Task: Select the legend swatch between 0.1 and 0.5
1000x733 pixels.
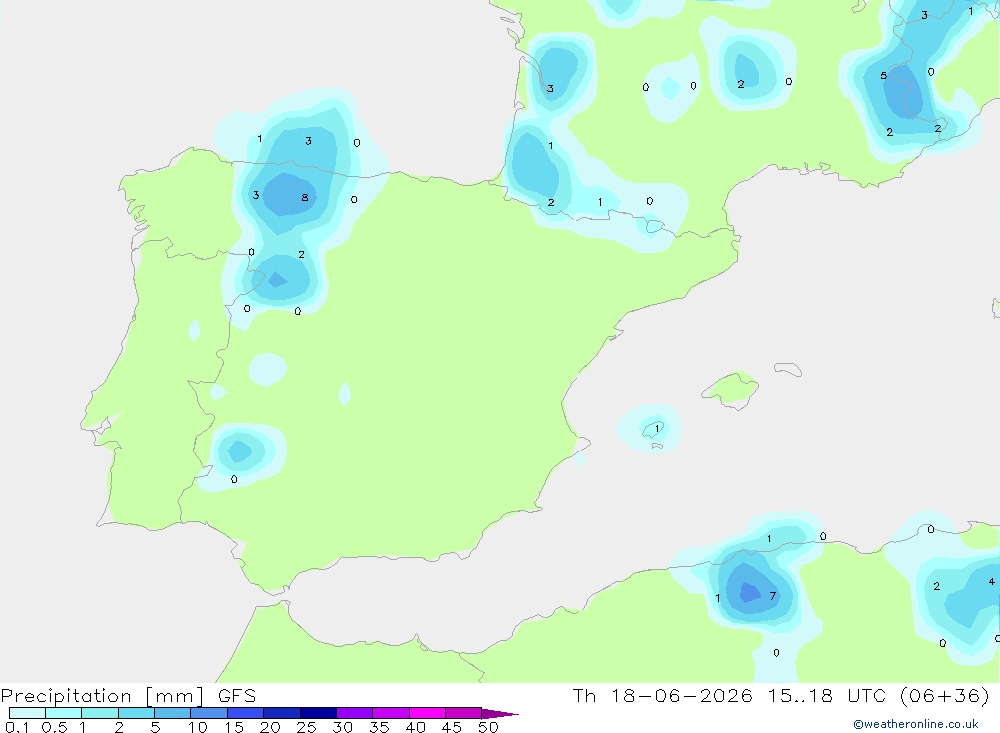Action: (x=27, y=713)
